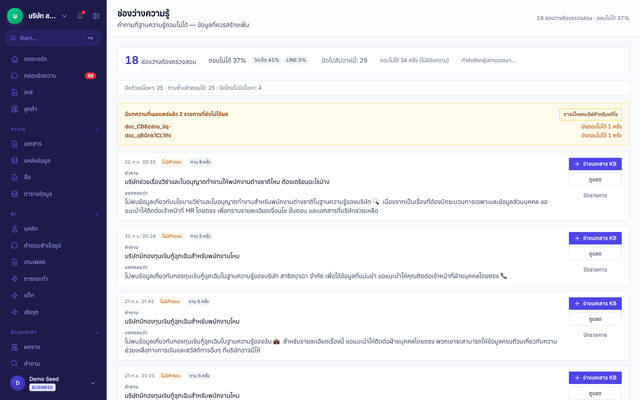Click ดูแชต on the 21 ก.ค. 20:25 card
The image size is (640, 400).
595,393
